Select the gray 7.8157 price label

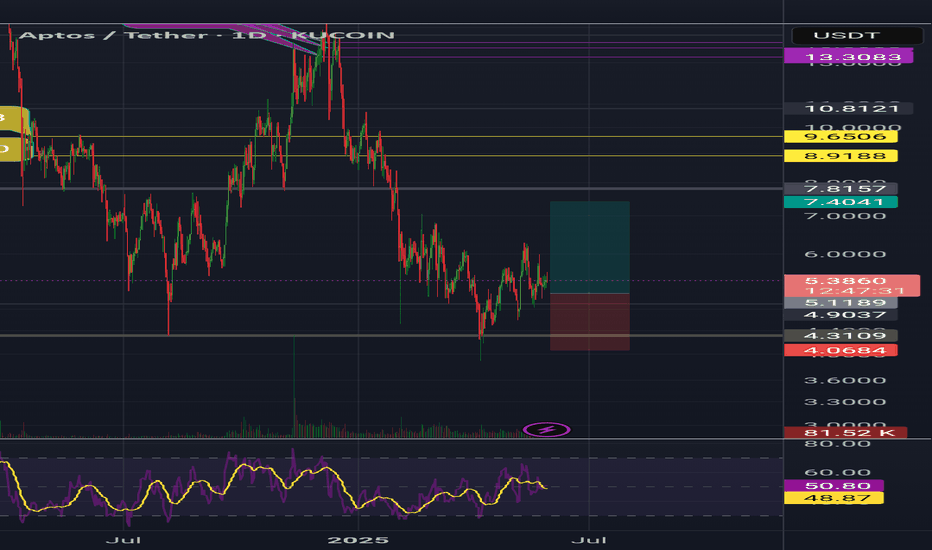(x=841, y=188)
